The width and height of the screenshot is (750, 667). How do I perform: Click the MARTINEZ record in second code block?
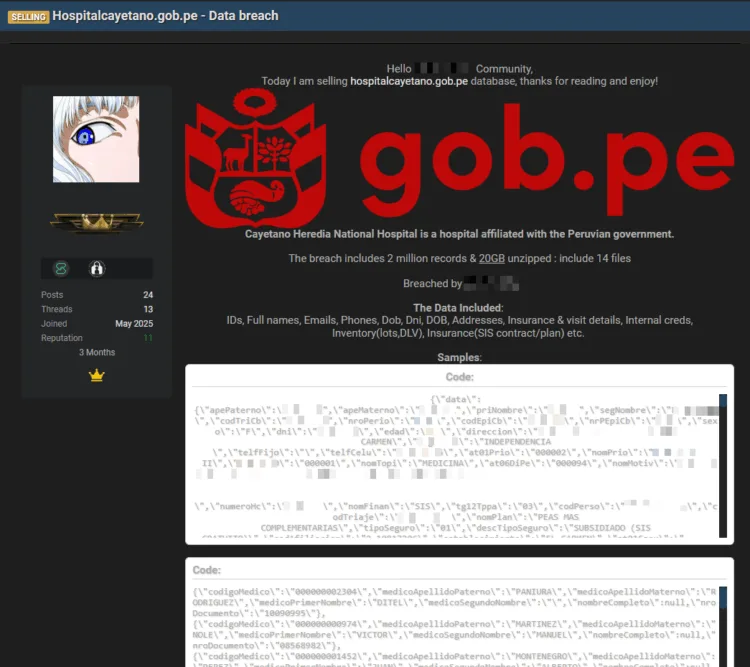click(x=454, y=634)
